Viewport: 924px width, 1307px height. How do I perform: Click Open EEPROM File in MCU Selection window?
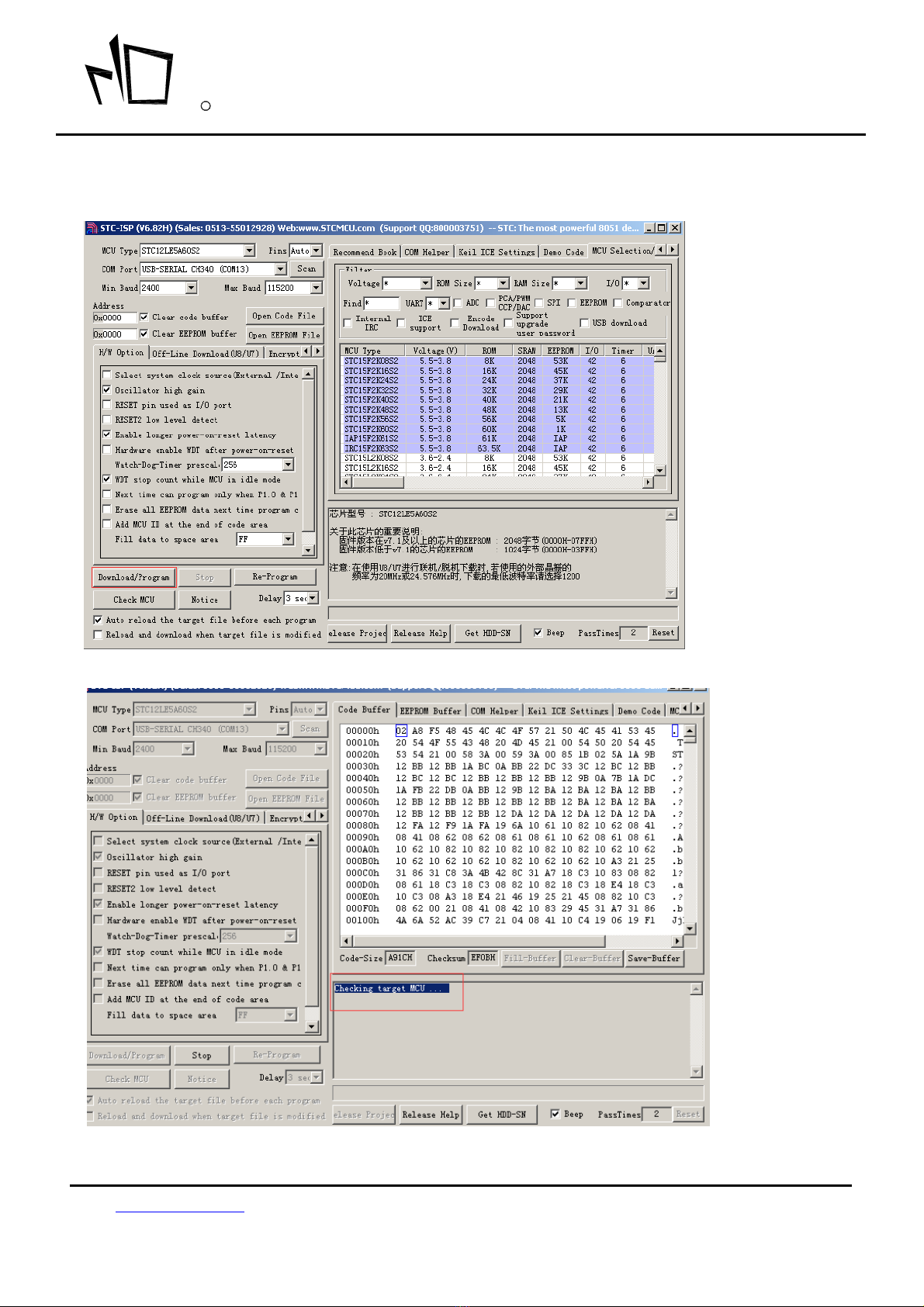click(x=283, y=335)
